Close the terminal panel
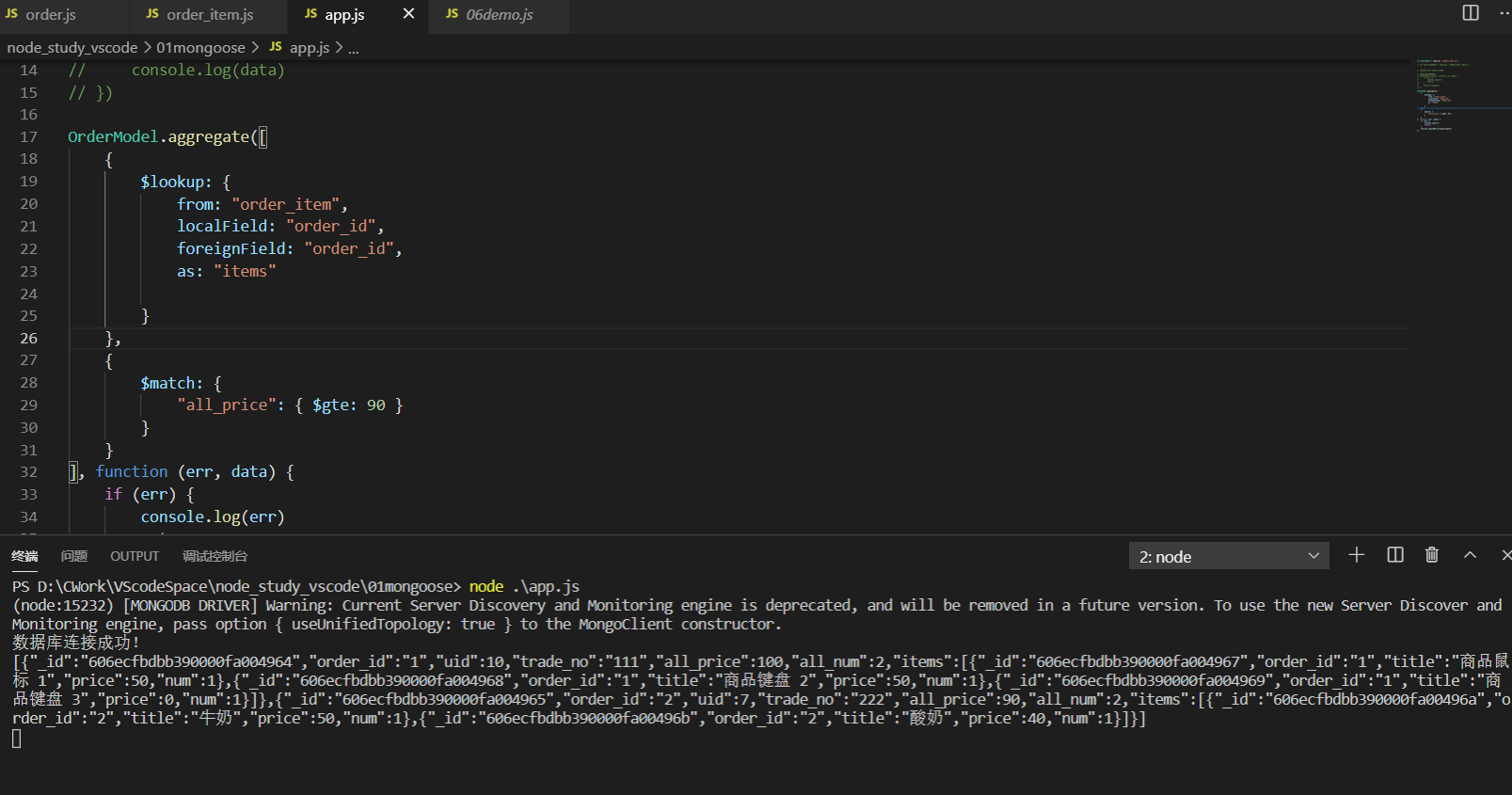 click(1505, 555)
